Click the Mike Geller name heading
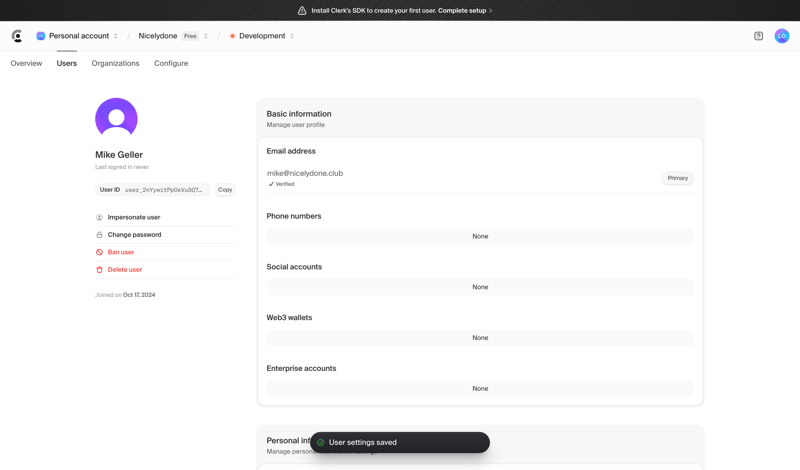Image resolution: width=800 pixels, height=470 pixels. (x=119, y=155)
